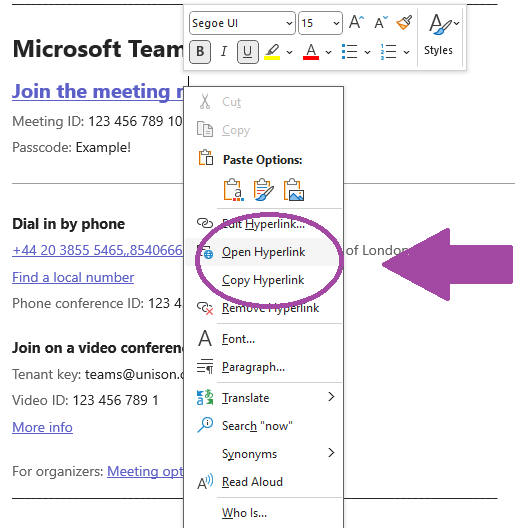The image size is (515, 528).
Task: Apply bulleted list formatting
Action: (350, 52)
